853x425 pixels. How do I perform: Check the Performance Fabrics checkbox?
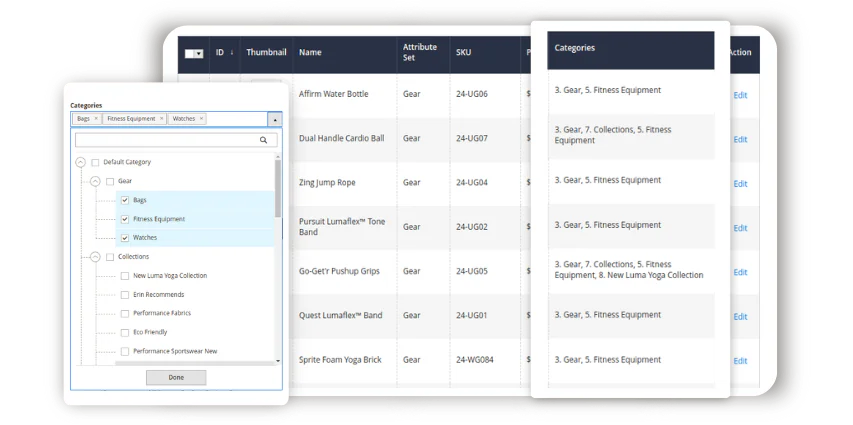click(125, 313)
